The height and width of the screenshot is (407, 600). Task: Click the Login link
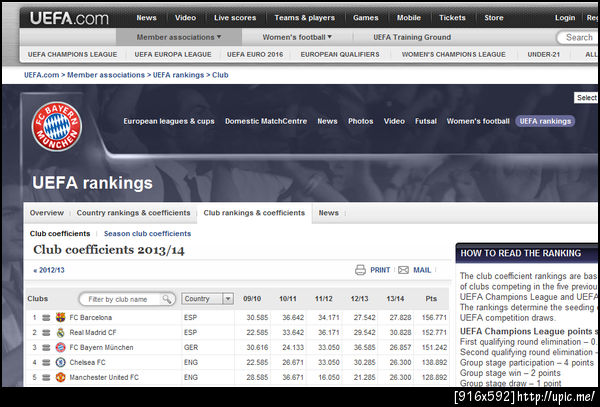coord(565,18)
